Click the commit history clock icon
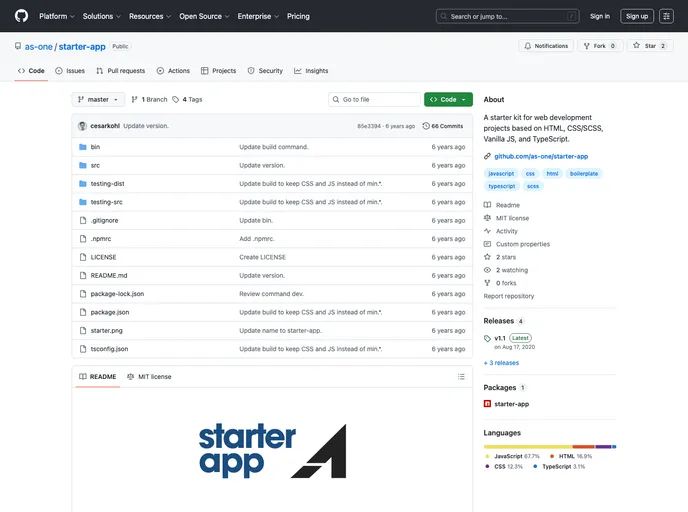The image size is (688, 512). [x=426, y=126]
